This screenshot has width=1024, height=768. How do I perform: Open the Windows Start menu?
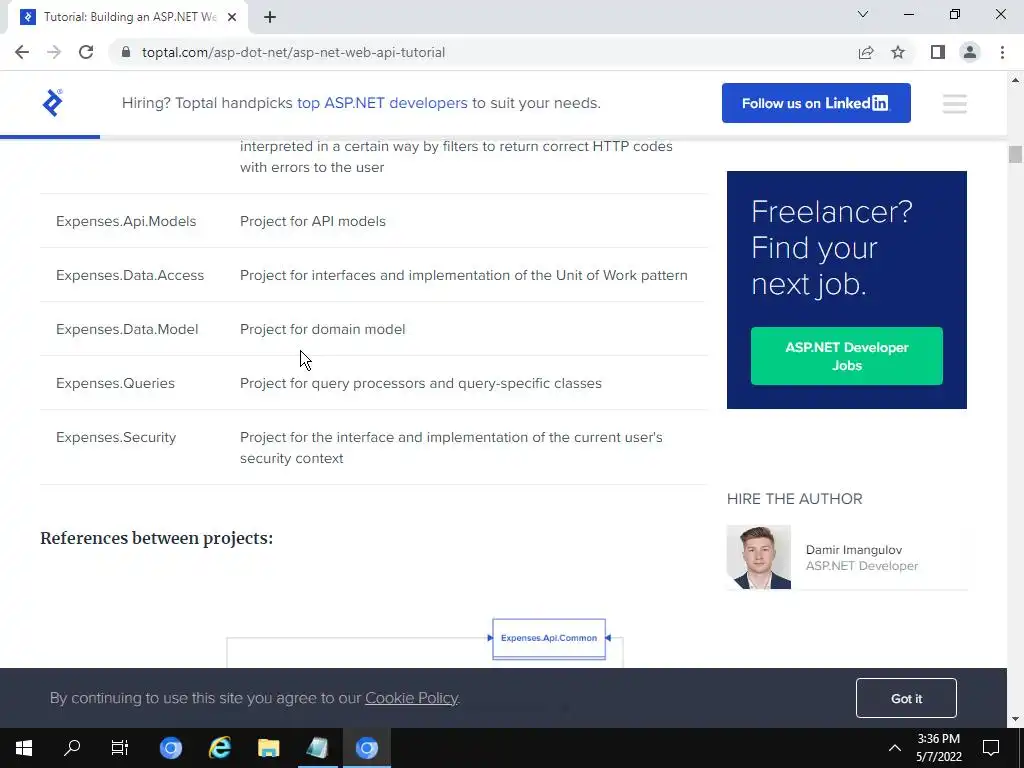click(24, 748)
